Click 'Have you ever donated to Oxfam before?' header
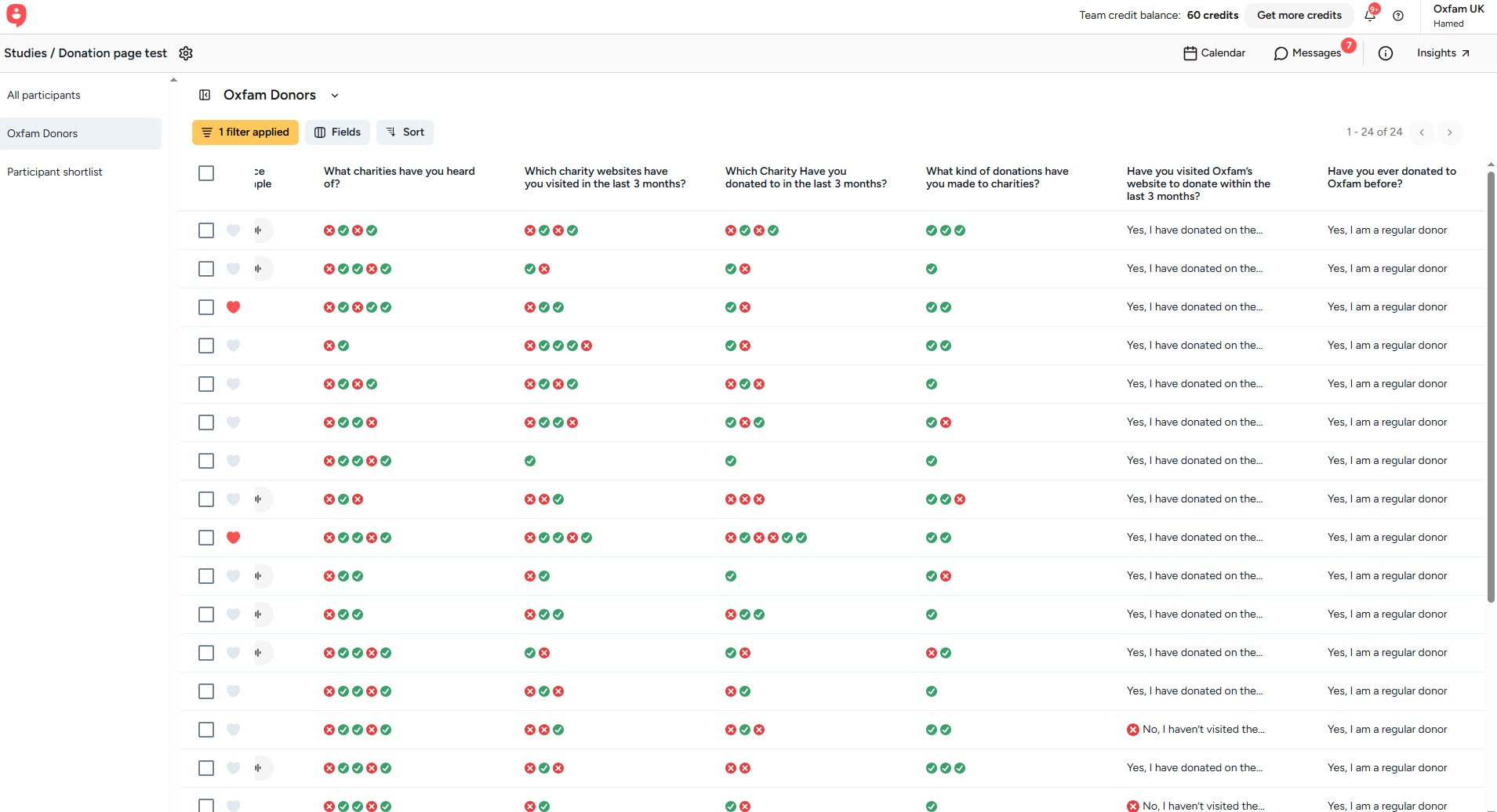Viewport: 1497px width, 812px height. click(x=1392, y=177)
